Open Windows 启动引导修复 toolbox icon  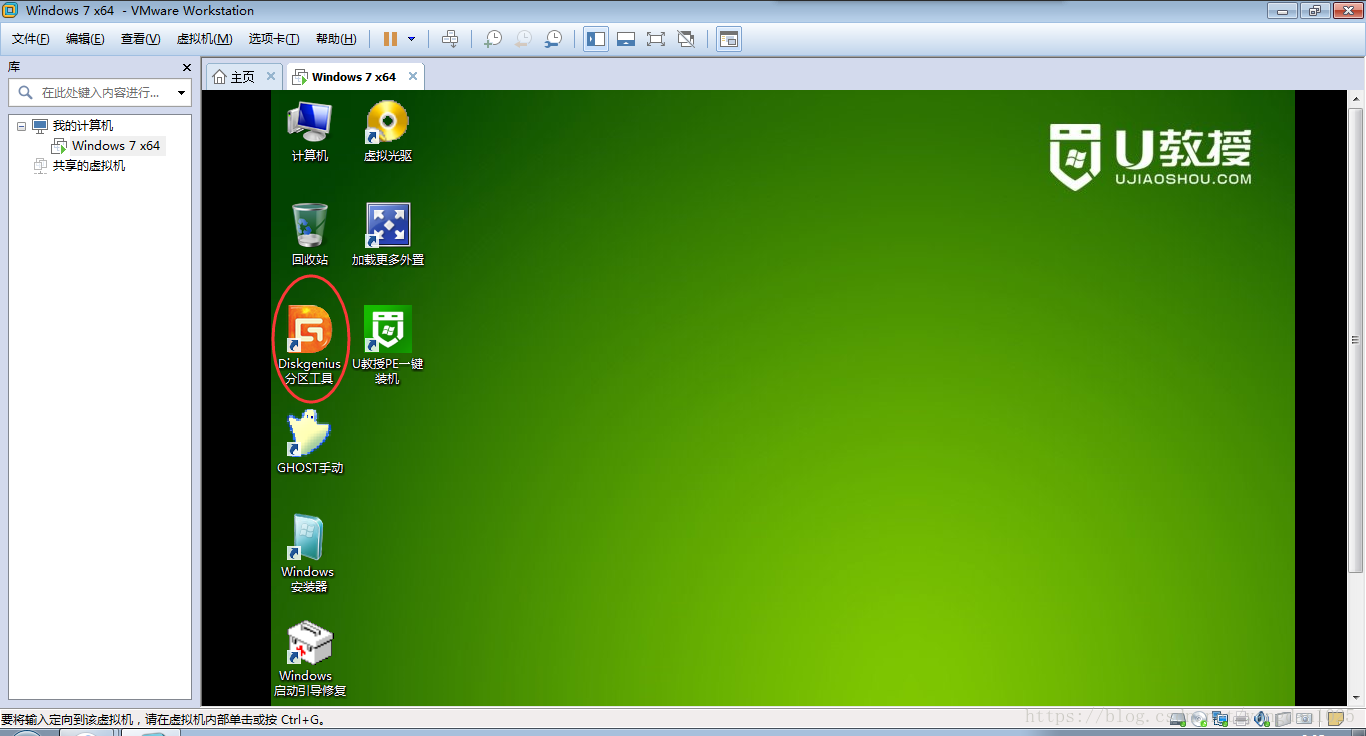tap(309, 657)
